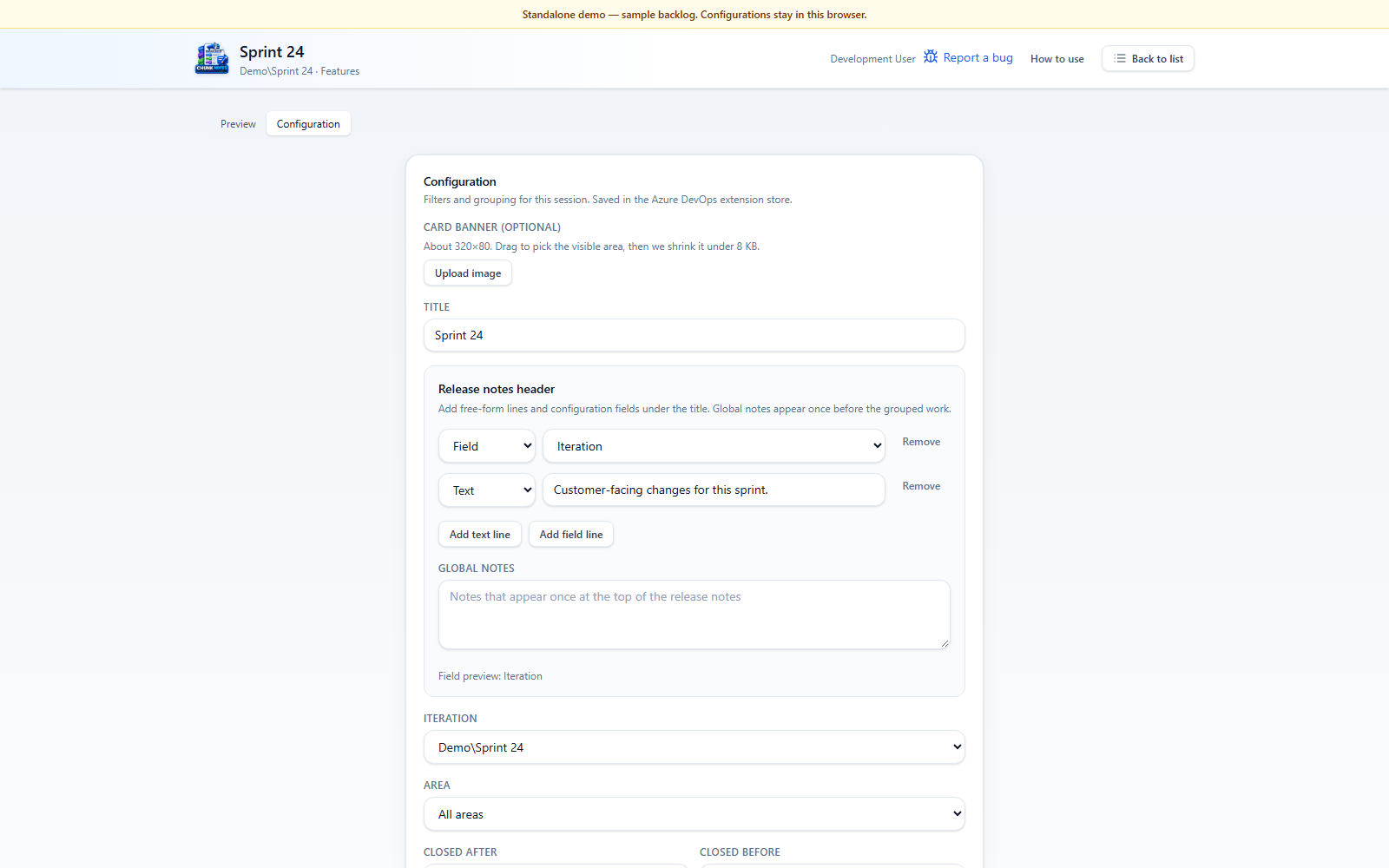Click the CARD BANNER (OPTIONAL) label
The image size is (1389, 868).
[492, 227]
